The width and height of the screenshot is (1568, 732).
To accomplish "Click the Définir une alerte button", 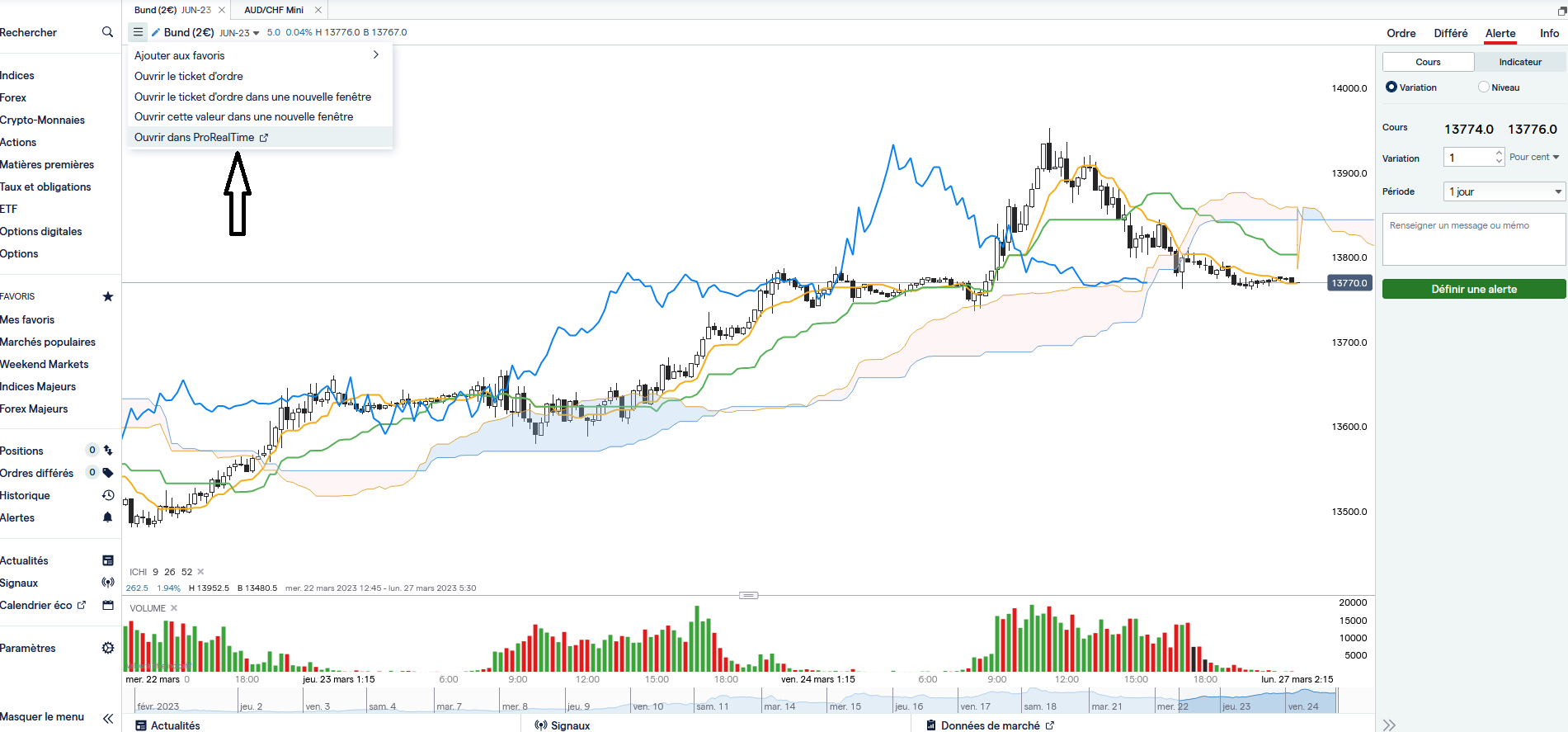I will tap(1474, 289).
